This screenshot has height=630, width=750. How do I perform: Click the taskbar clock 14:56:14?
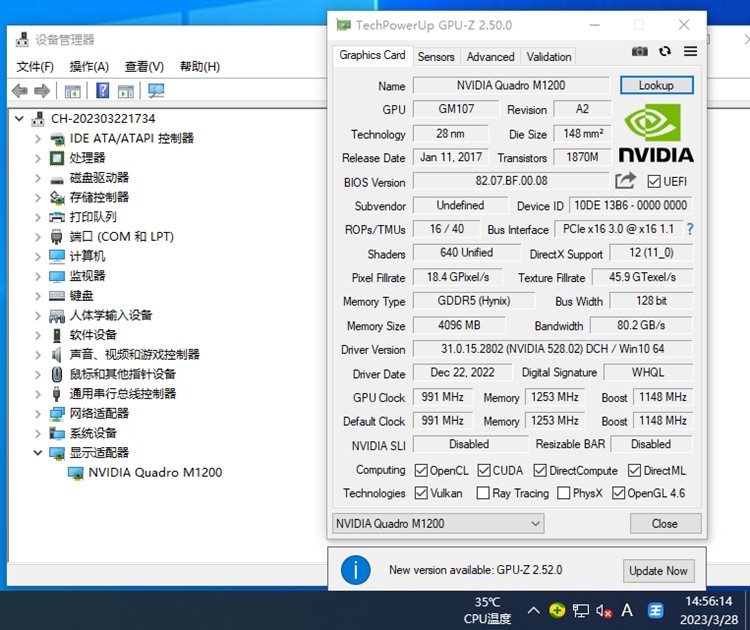(709, 601)
